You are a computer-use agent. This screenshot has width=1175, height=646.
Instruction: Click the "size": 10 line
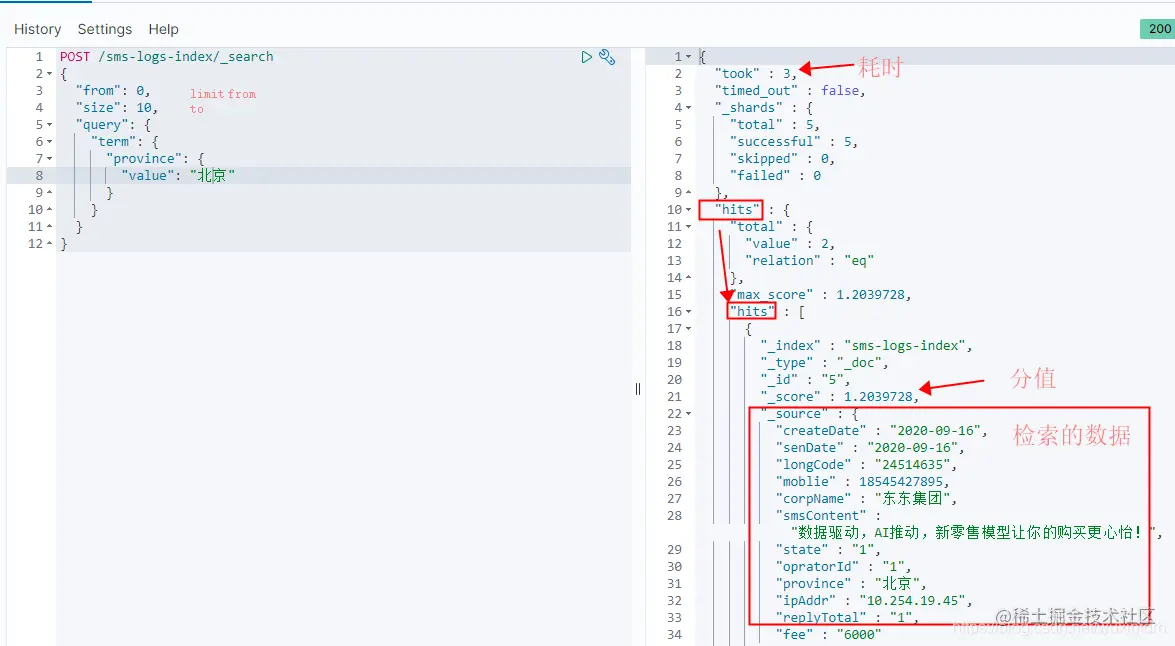(x=116, y=108)
